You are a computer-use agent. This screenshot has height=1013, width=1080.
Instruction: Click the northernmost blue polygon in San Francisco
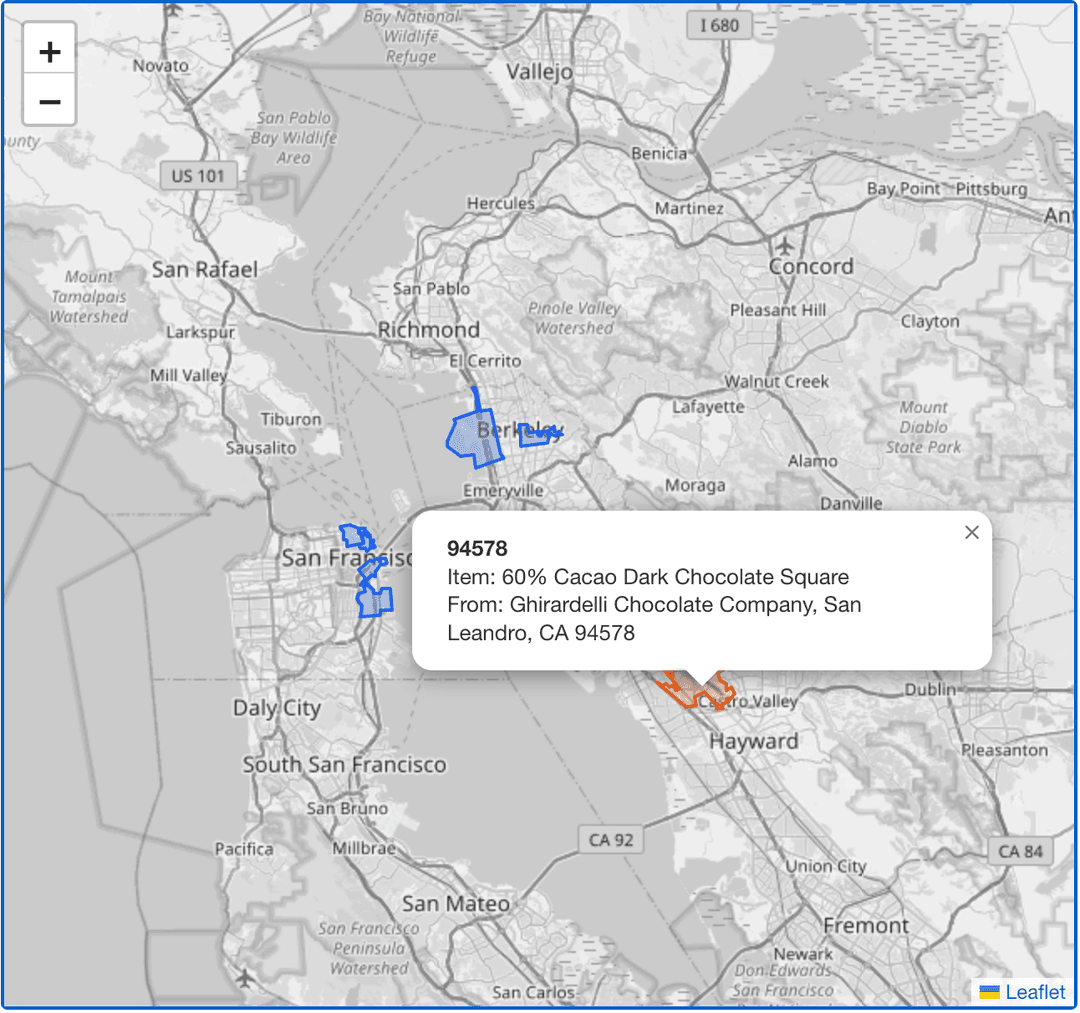(x=354, y=537)
